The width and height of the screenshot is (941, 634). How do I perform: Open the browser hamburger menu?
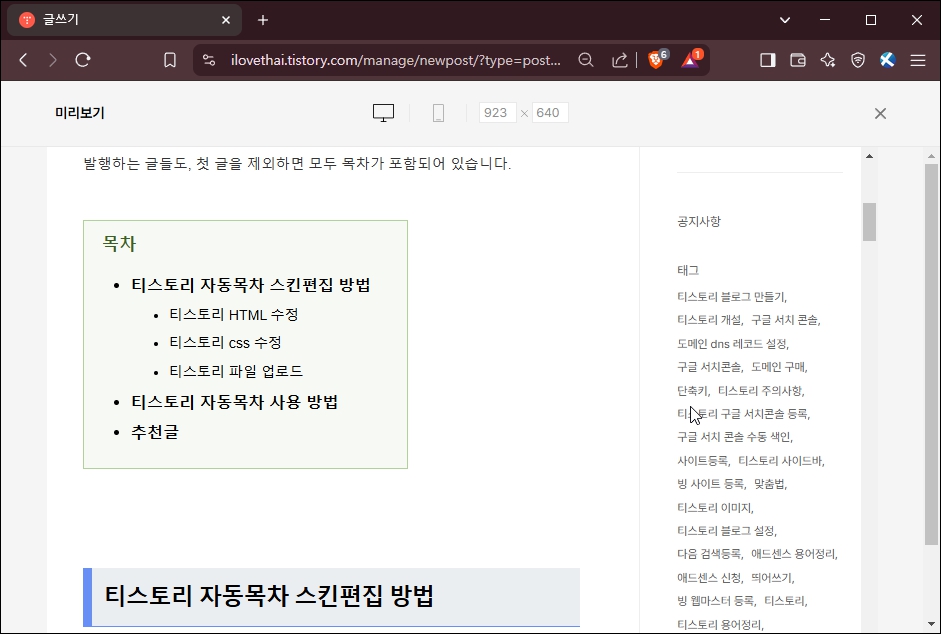pyautogui.click(x=918, y=60)
